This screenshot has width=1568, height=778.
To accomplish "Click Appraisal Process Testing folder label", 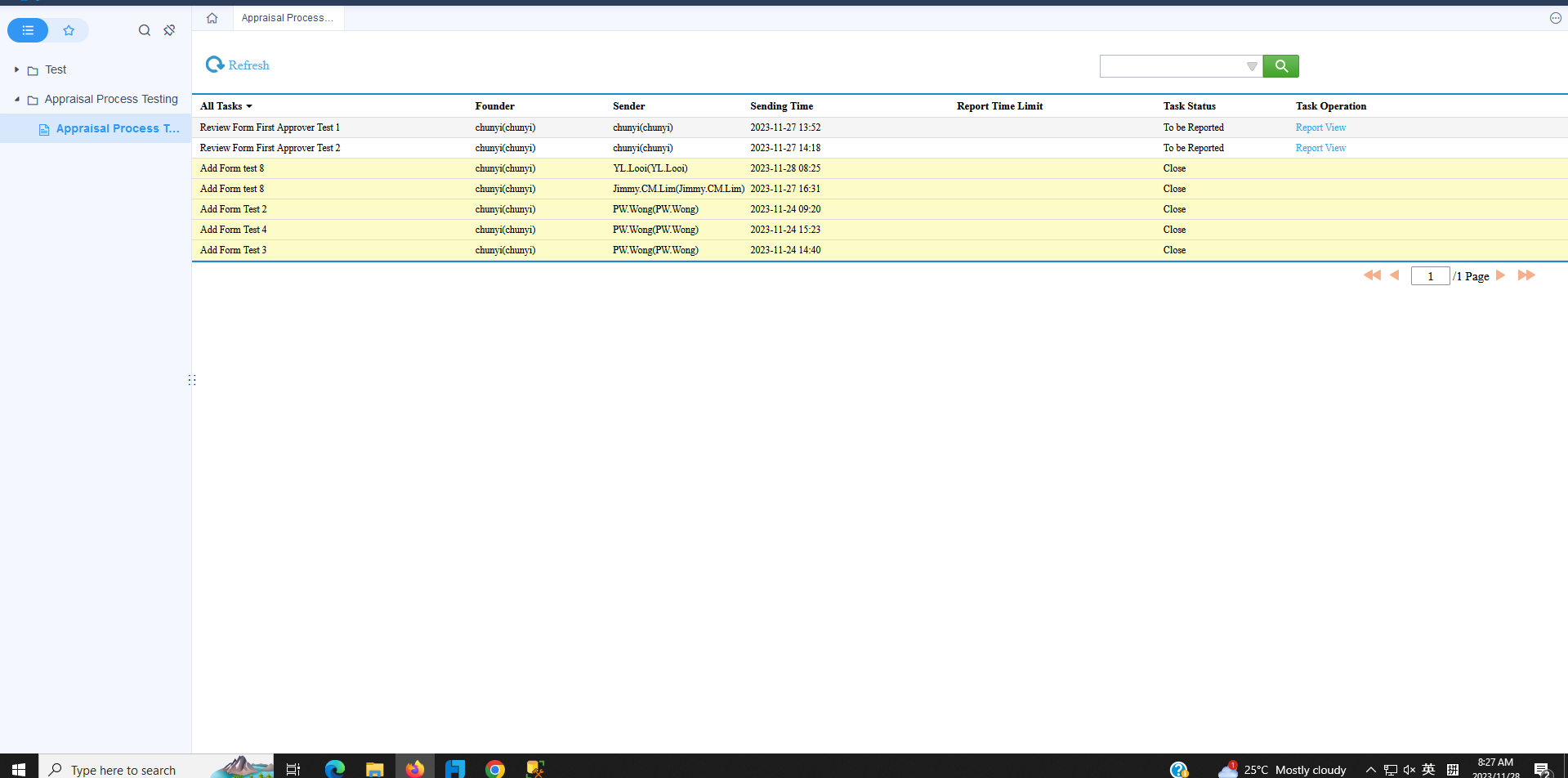I will (x=111, y=99).
